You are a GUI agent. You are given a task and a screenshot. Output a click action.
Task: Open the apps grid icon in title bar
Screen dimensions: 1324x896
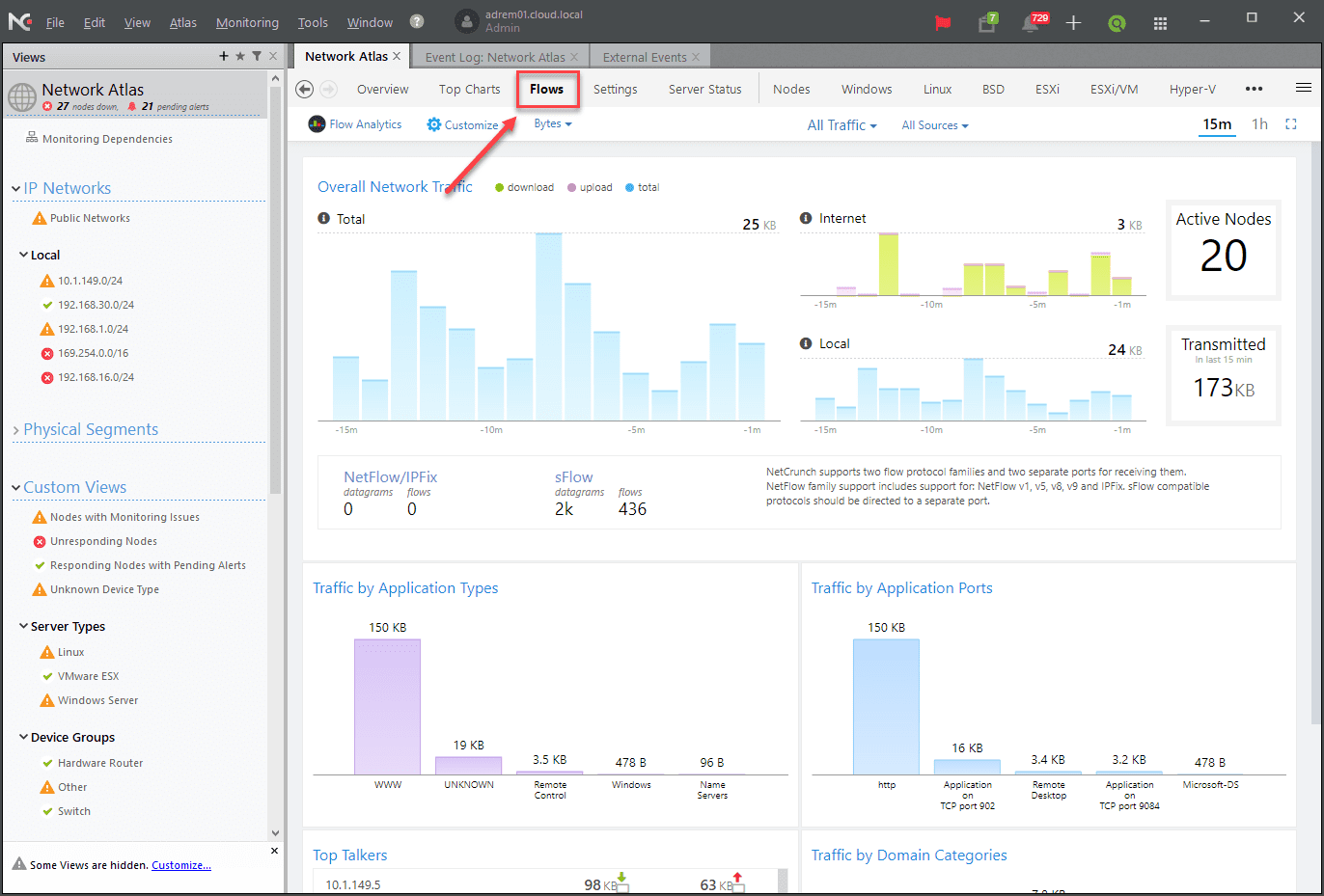(x=1160, y=23)
